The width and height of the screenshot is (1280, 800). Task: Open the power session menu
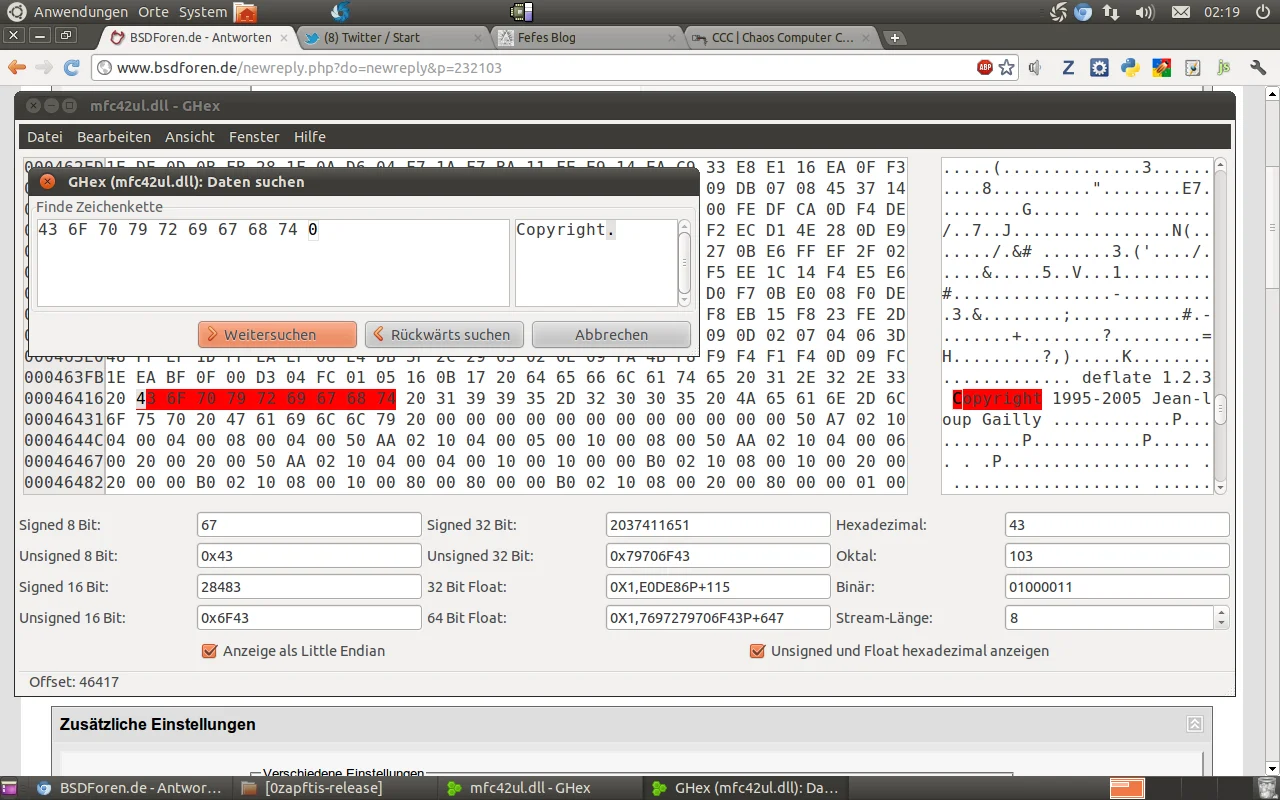coord(1263,12)
